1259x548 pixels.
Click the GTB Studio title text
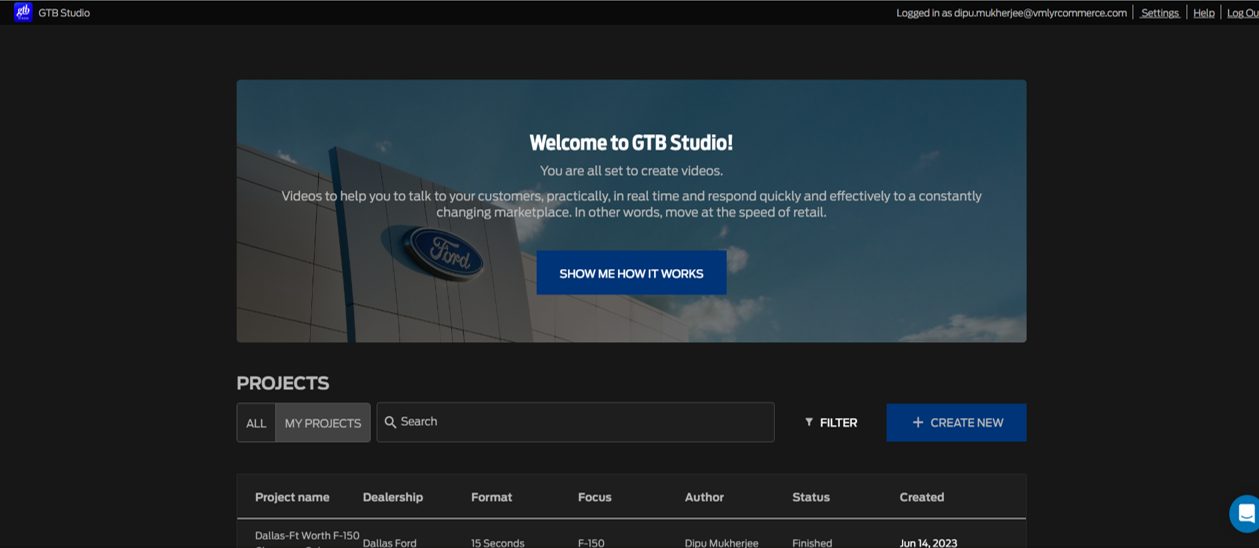coord(64,13)
